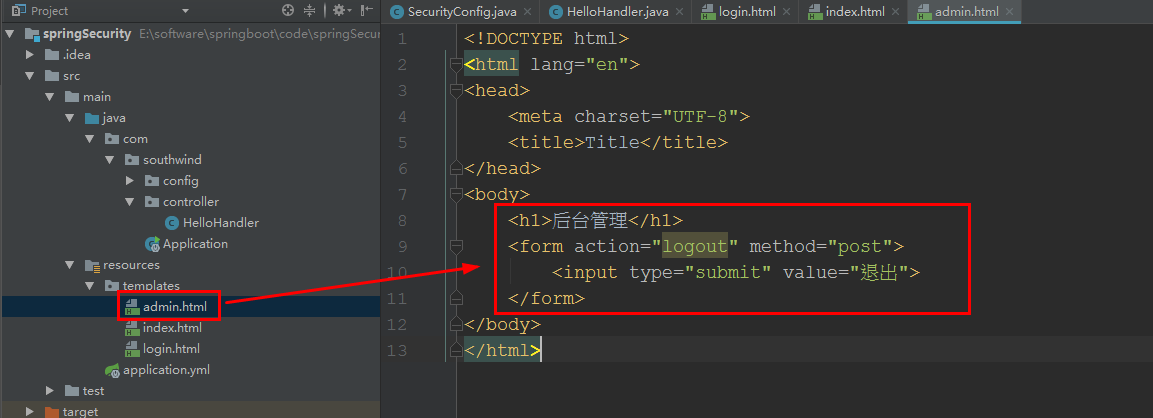Click the controller package folder icon
The height and width of the screenshot is (418, 1153).
coord(151,202)
